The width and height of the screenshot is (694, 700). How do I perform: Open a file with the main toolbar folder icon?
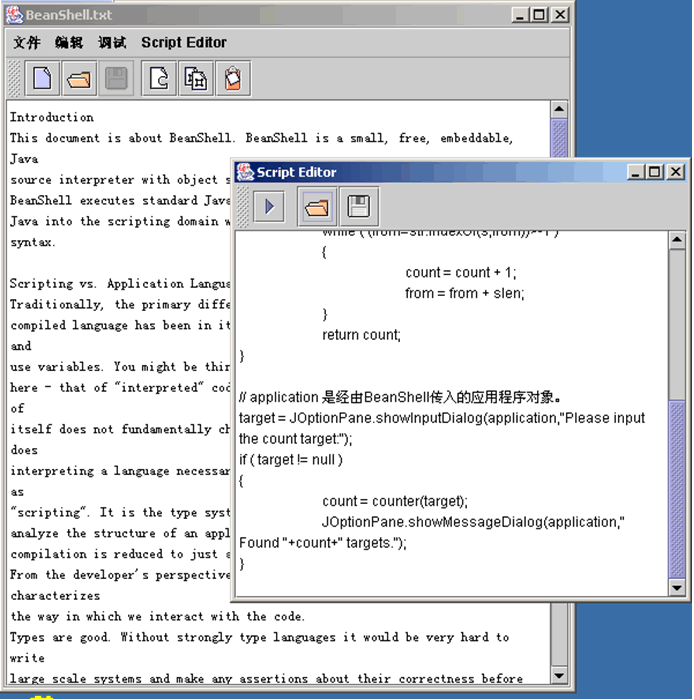(79, 79)
